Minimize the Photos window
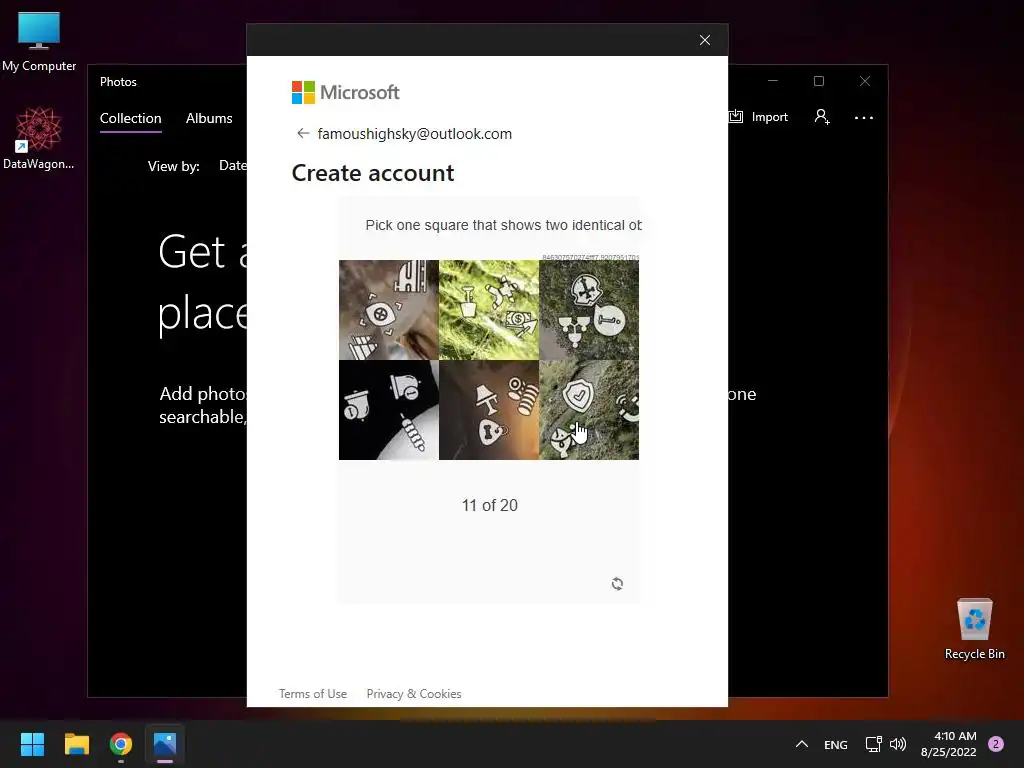1024x768 pixels. 773,81
